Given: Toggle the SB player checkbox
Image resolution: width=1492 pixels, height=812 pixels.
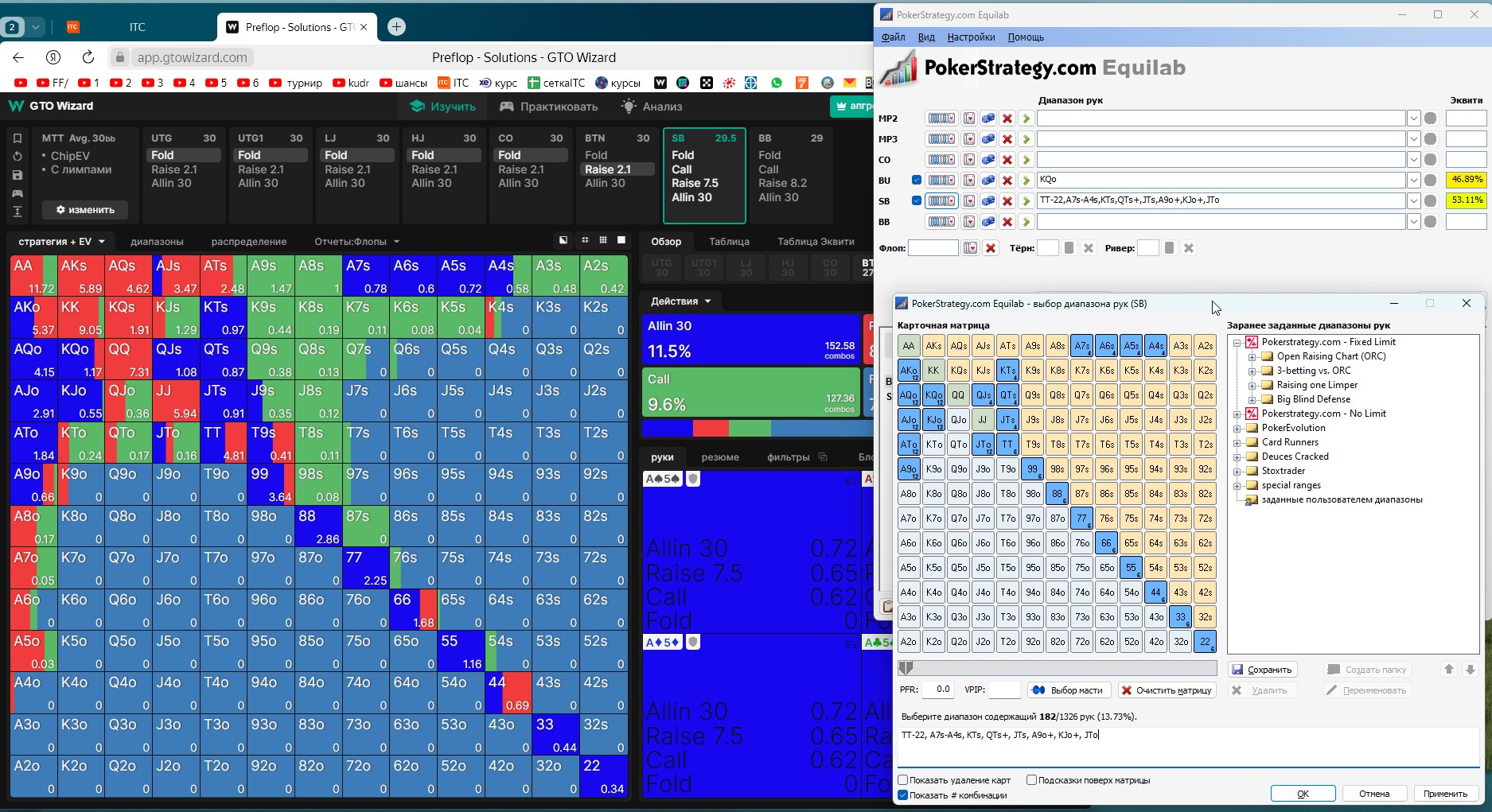Looking at the screenshot, I should coord(917,201).
